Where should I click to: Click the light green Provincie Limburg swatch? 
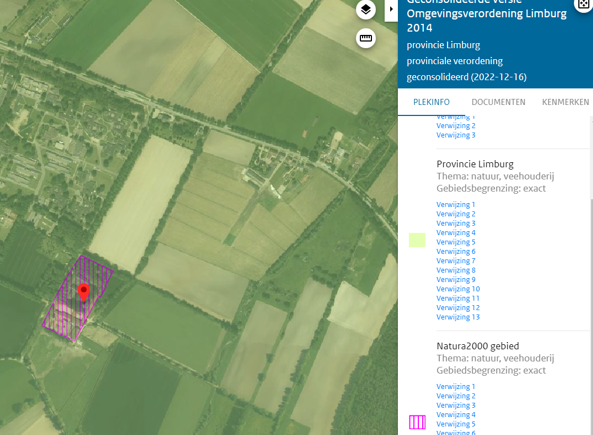pyautogui.click(x=417, y=240)
